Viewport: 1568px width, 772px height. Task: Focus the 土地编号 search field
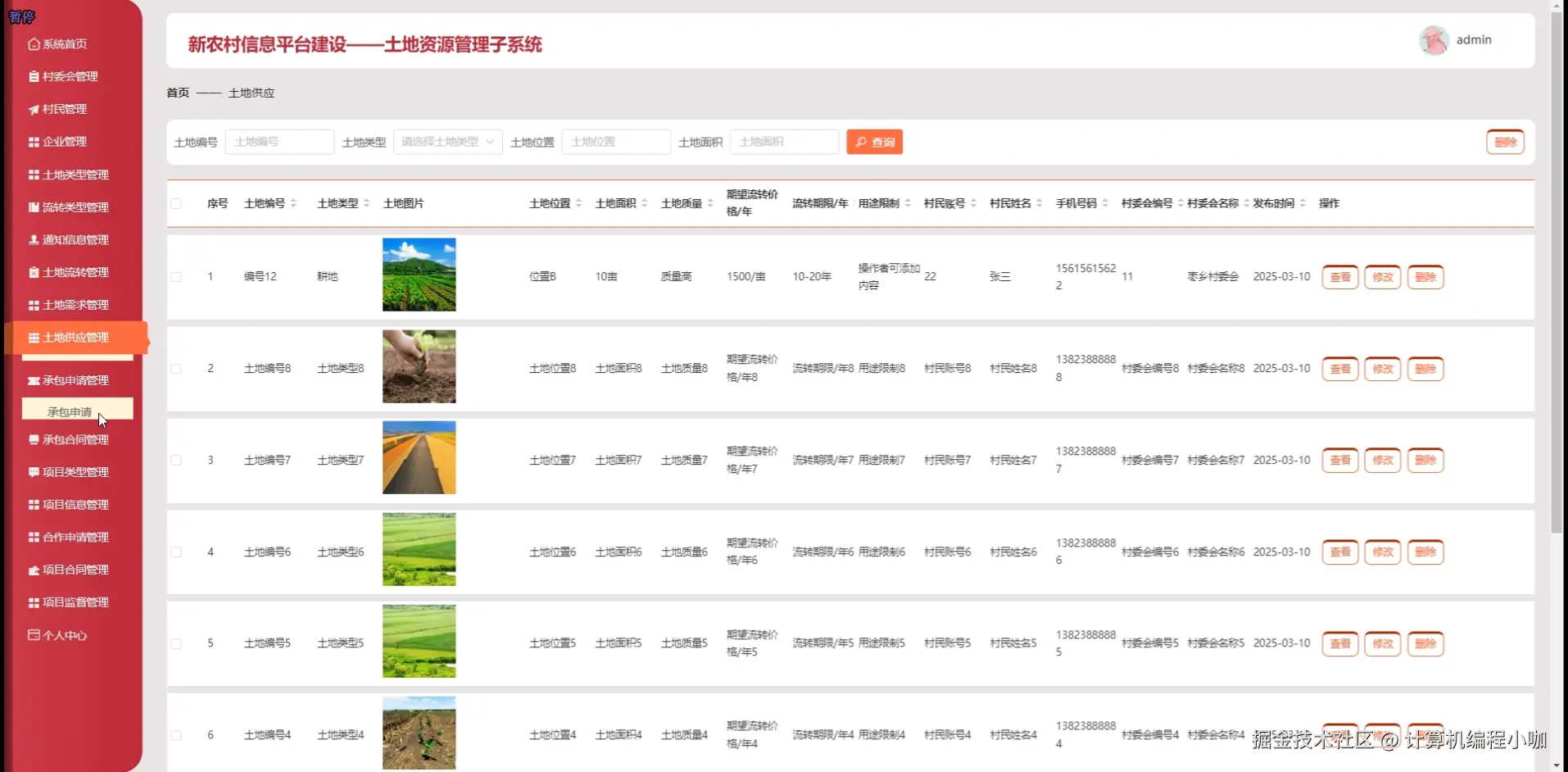pos(279,142)
